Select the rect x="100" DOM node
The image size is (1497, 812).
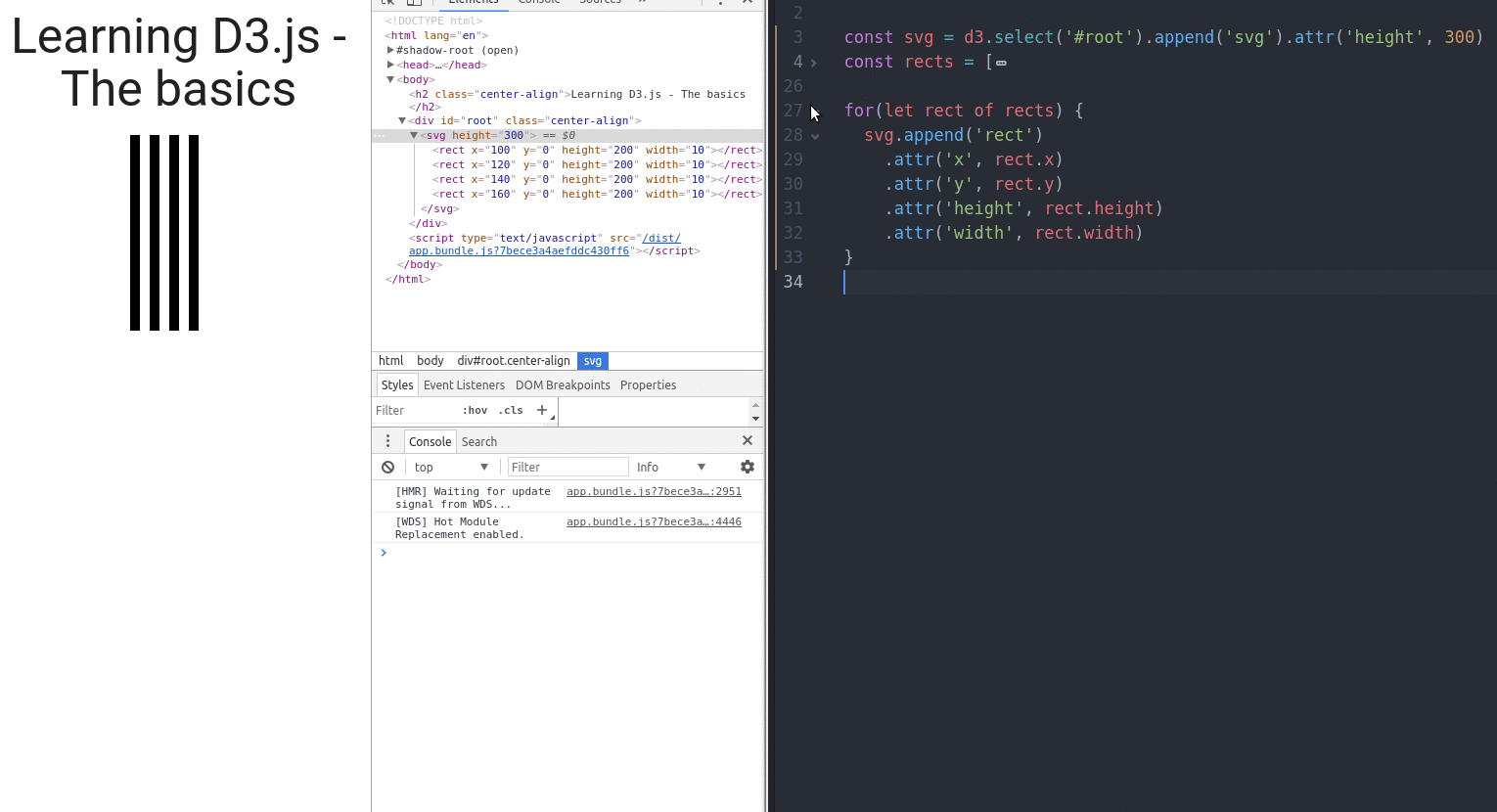pyautogui.click(x=597, y=150)
